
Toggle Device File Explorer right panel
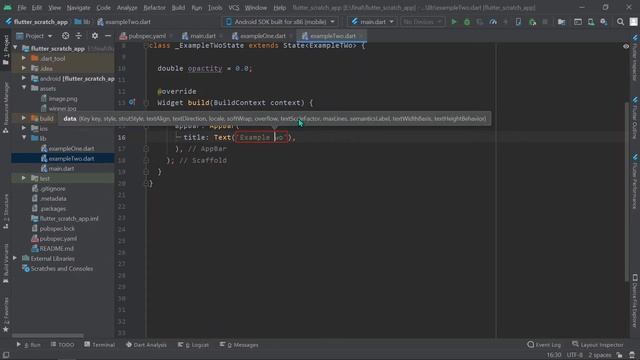[x=635, y=301]
